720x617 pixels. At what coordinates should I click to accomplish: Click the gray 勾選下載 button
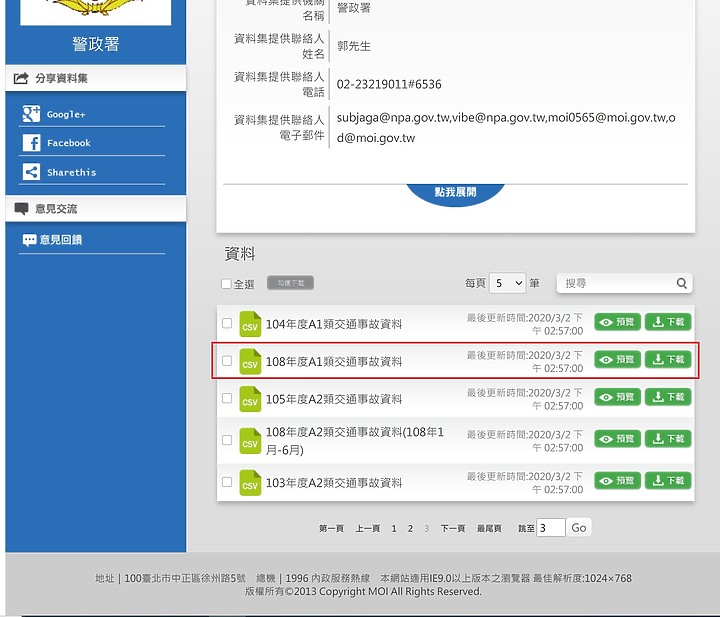click(x=290, y=283)
